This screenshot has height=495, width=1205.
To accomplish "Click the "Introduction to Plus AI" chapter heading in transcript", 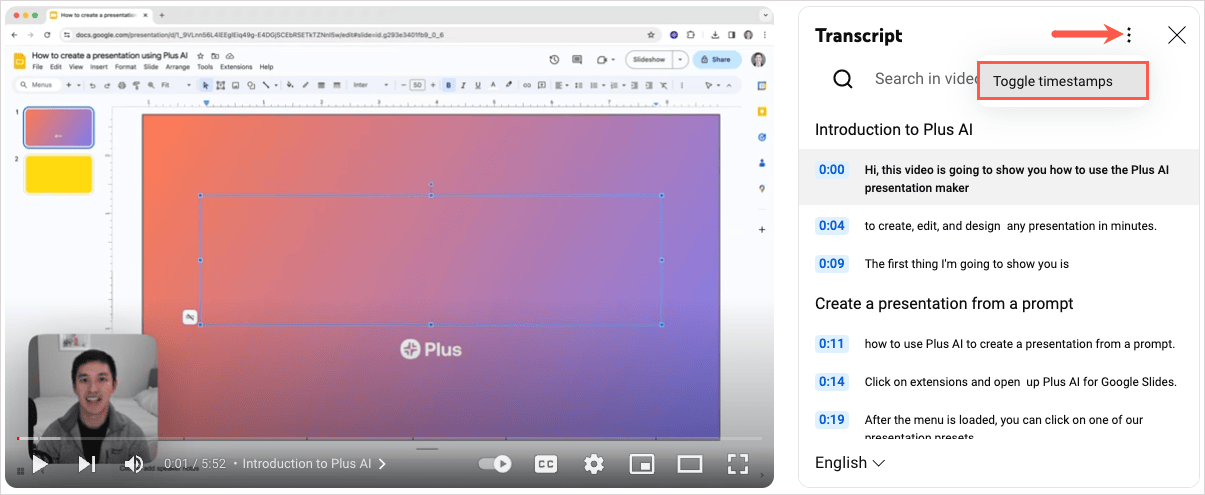I will click(x=894, y=130).
